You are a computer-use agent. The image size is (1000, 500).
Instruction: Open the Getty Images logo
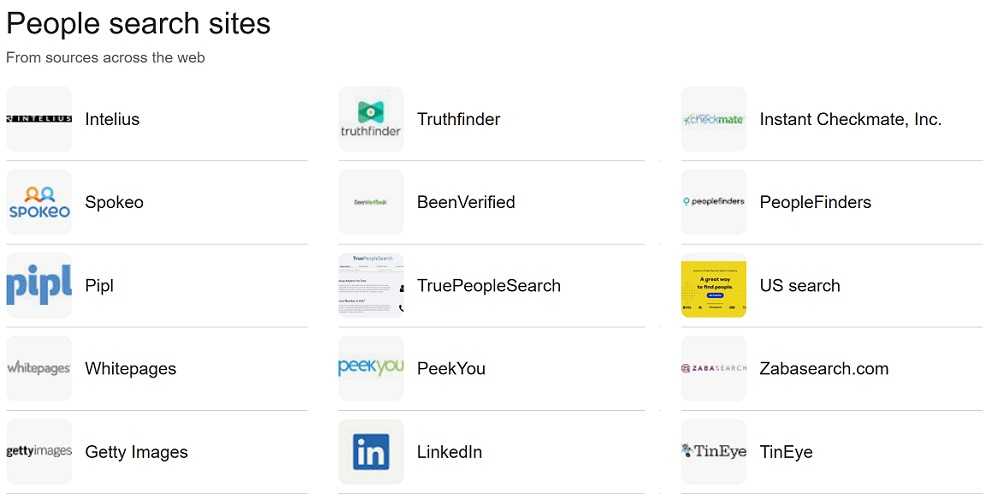pyautogui.click(x=39, y=452)
